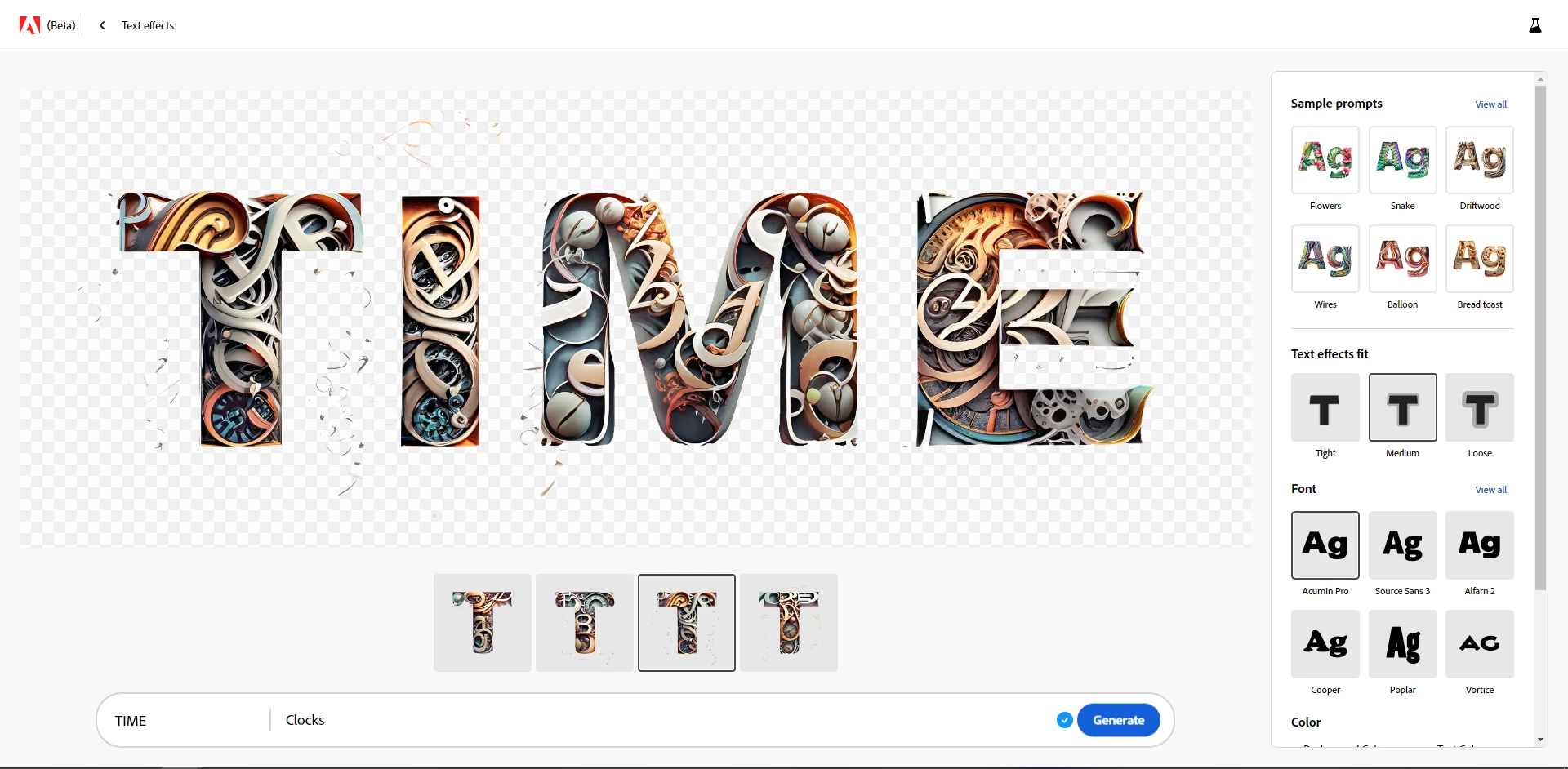View all fonts

(x=1490, y=490)
